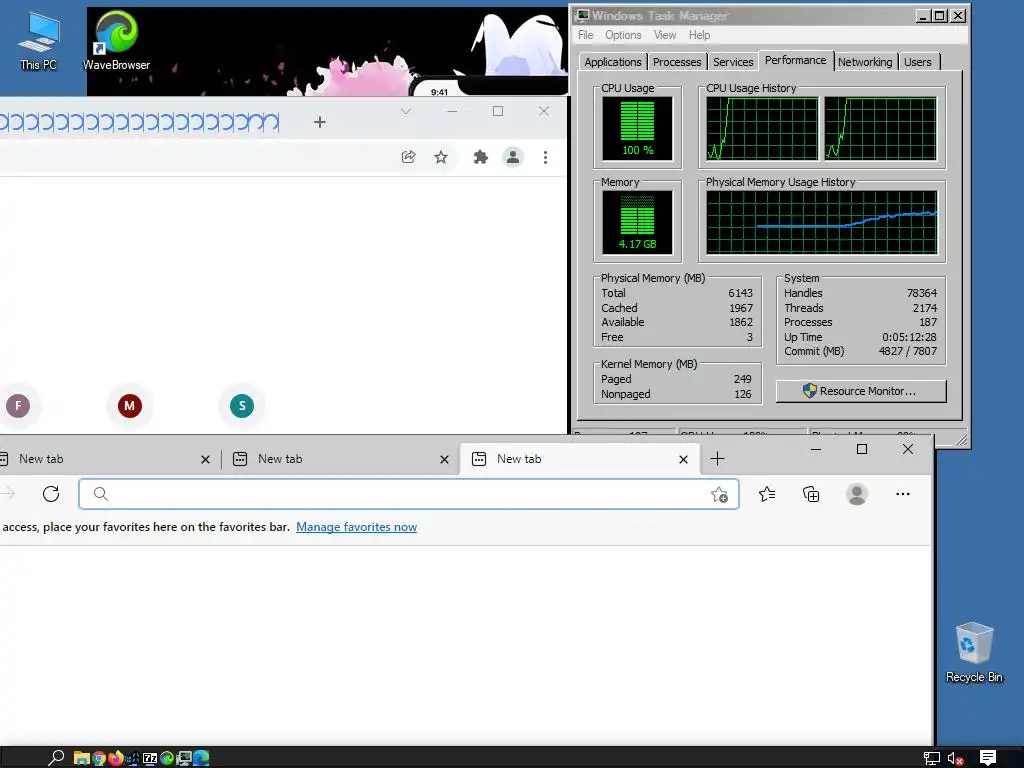
Task: Open the Edge Collections icon
Action: click(811, 494)
